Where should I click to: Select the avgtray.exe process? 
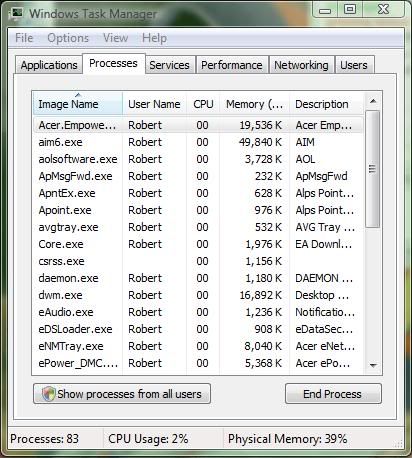coord(198,227)
